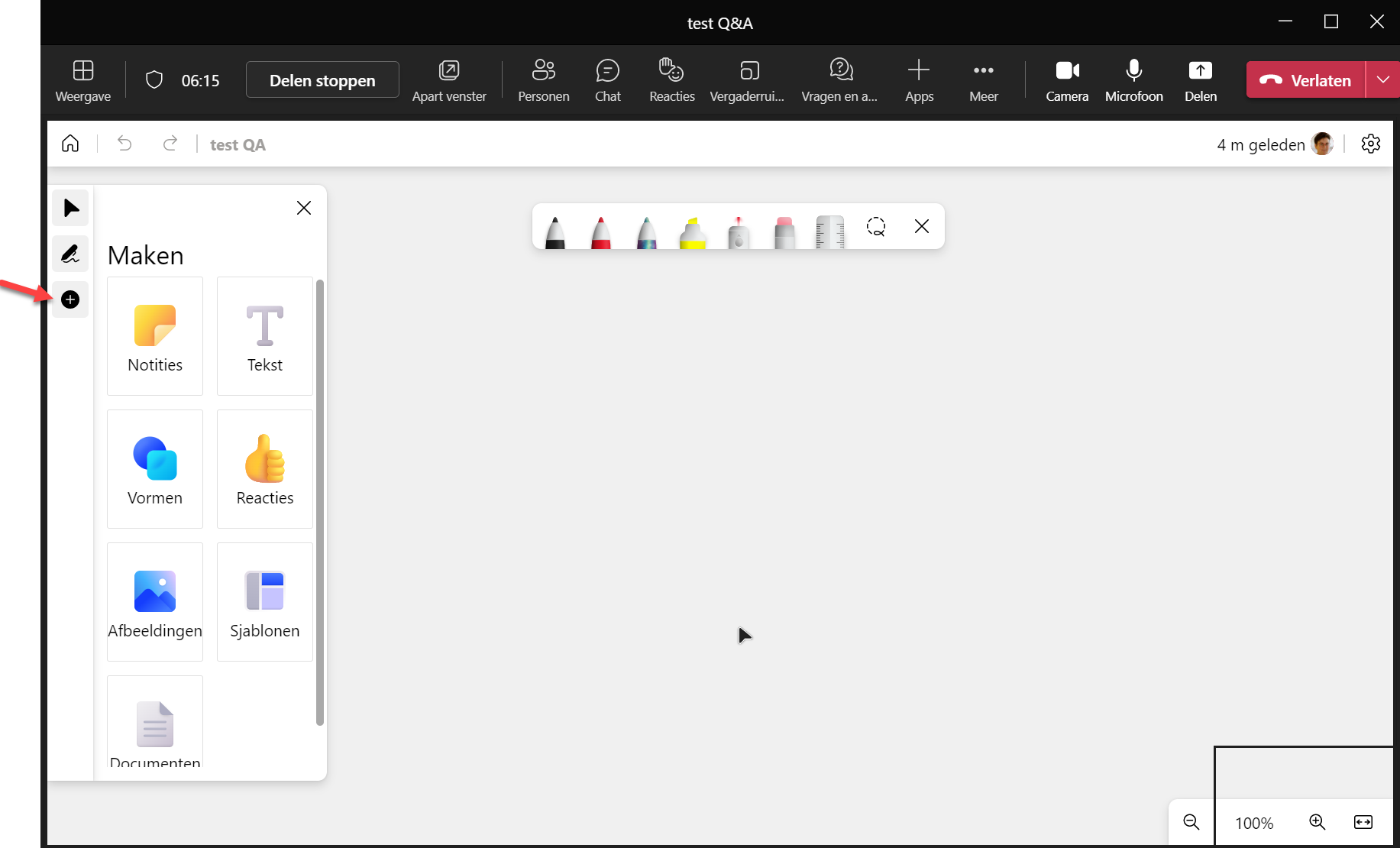
Task: Open Documenten tile
Action: click(155, 722)
